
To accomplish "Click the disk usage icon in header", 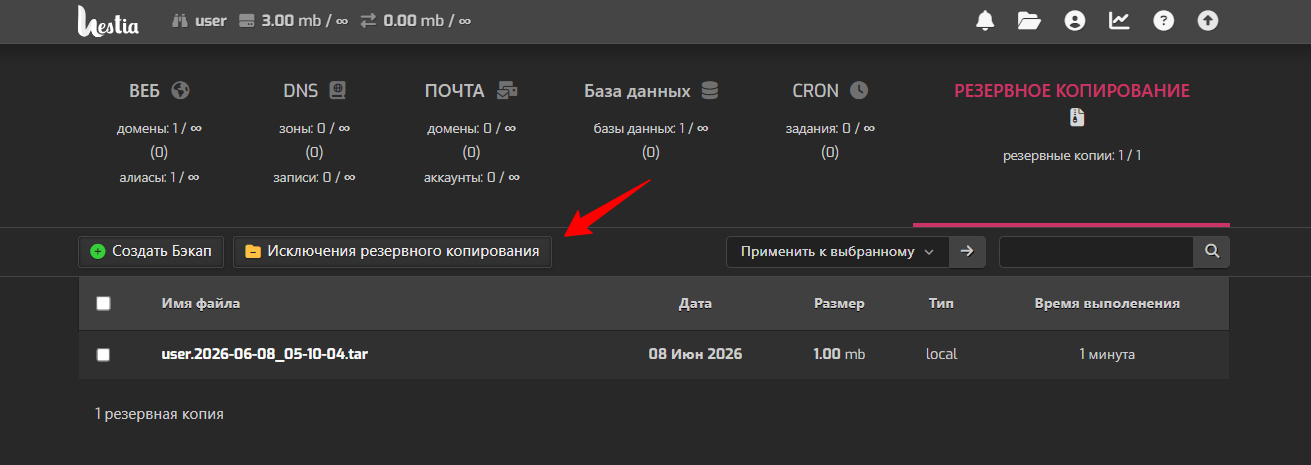I will [x=248, y=20].
